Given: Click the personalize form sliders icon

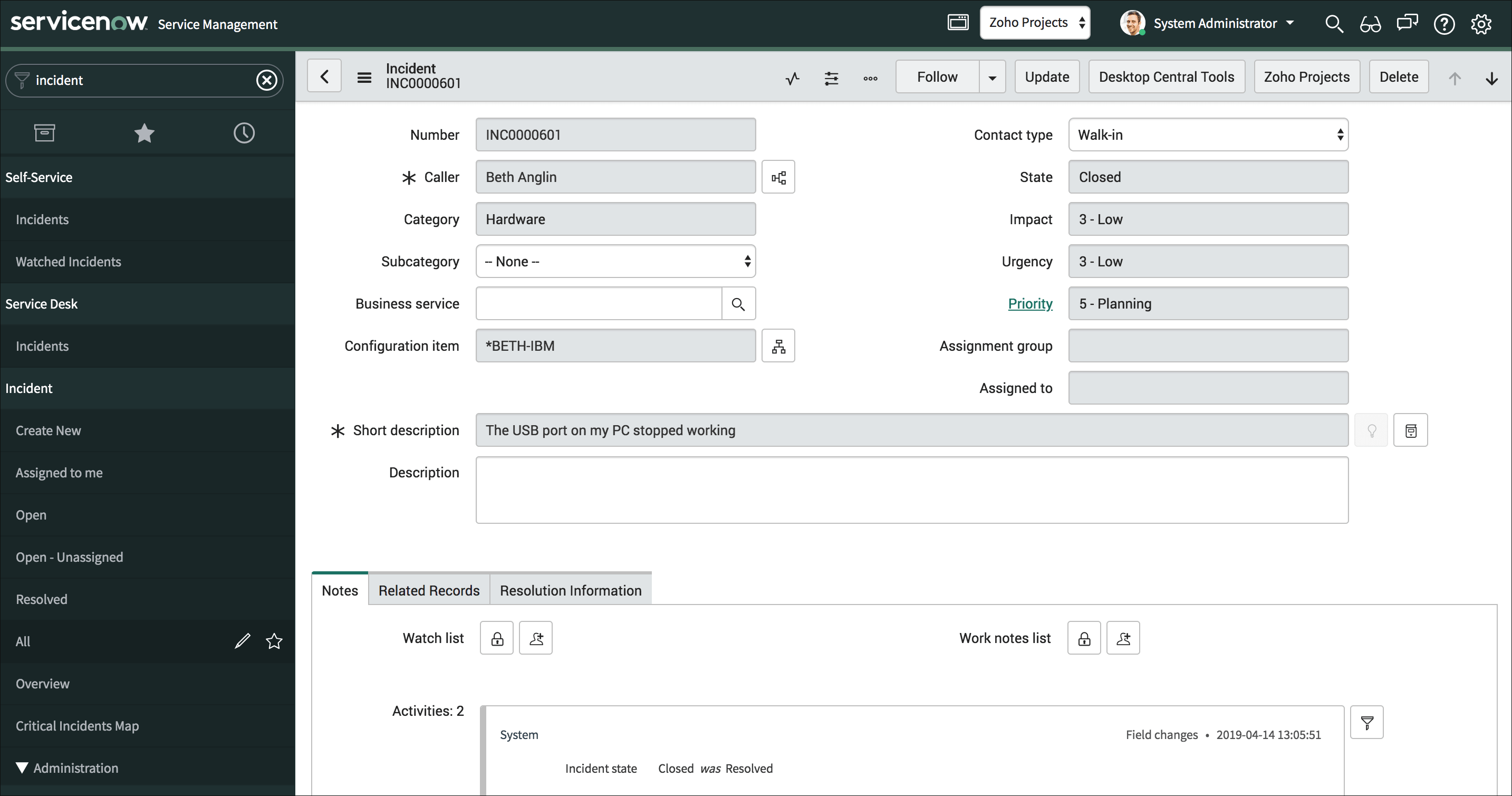Looking at the screenshot, I should 831,78.
